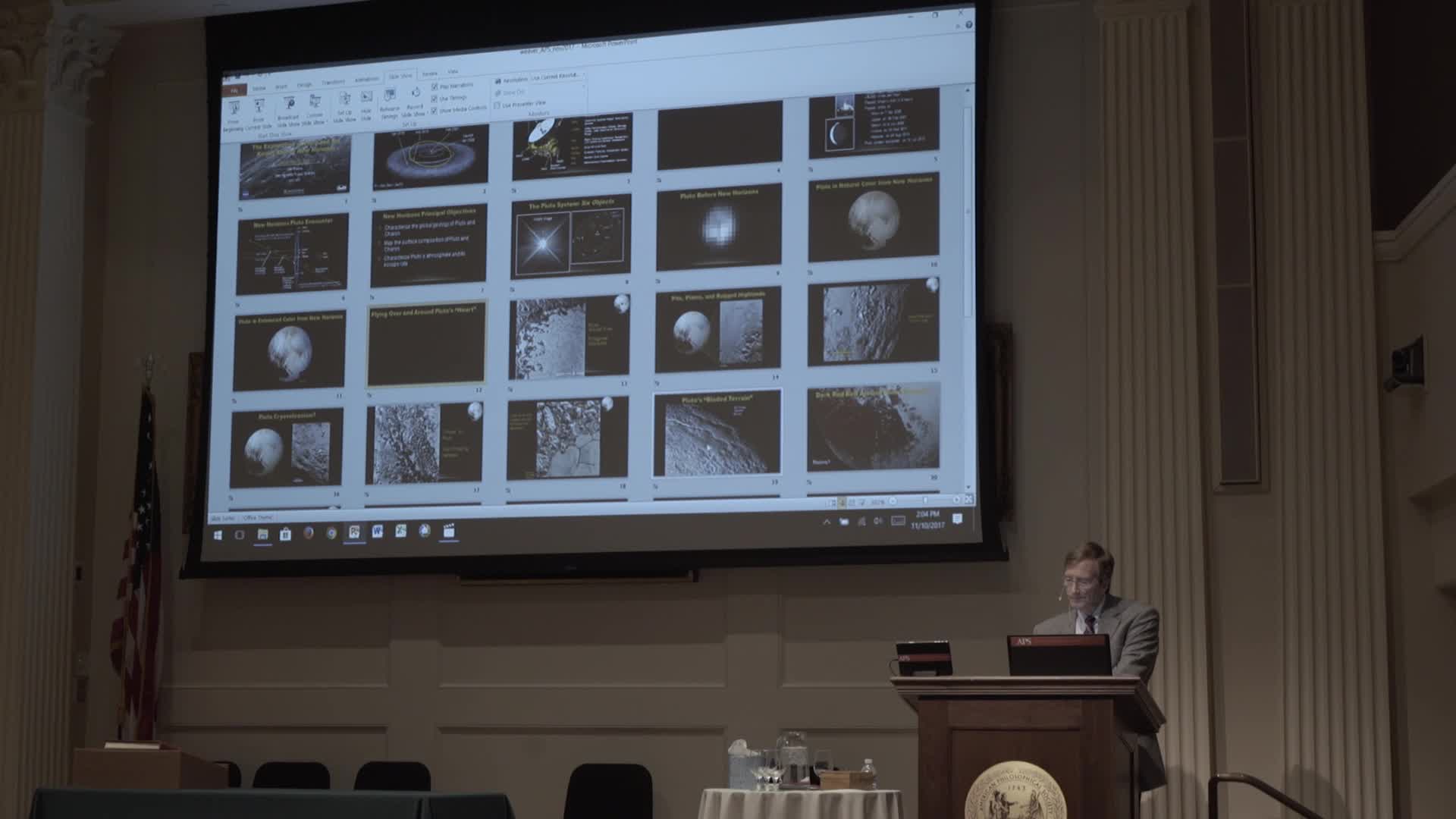
Task: Switch to the Home ribbon tab
Action: pos(259,88)
